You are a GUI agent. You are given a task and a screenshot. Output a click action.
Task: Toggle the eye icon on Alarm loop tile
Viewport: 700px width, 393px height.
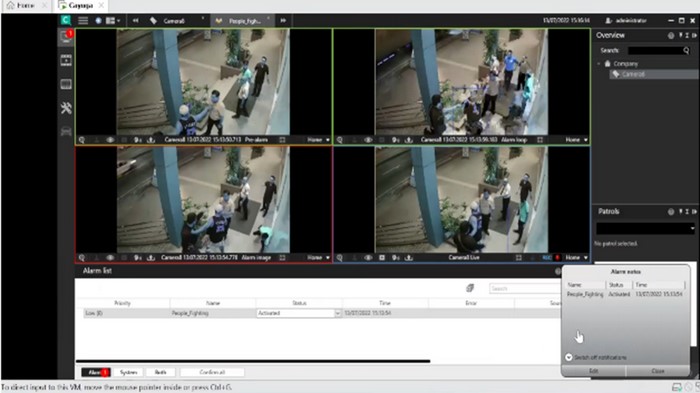368,140
